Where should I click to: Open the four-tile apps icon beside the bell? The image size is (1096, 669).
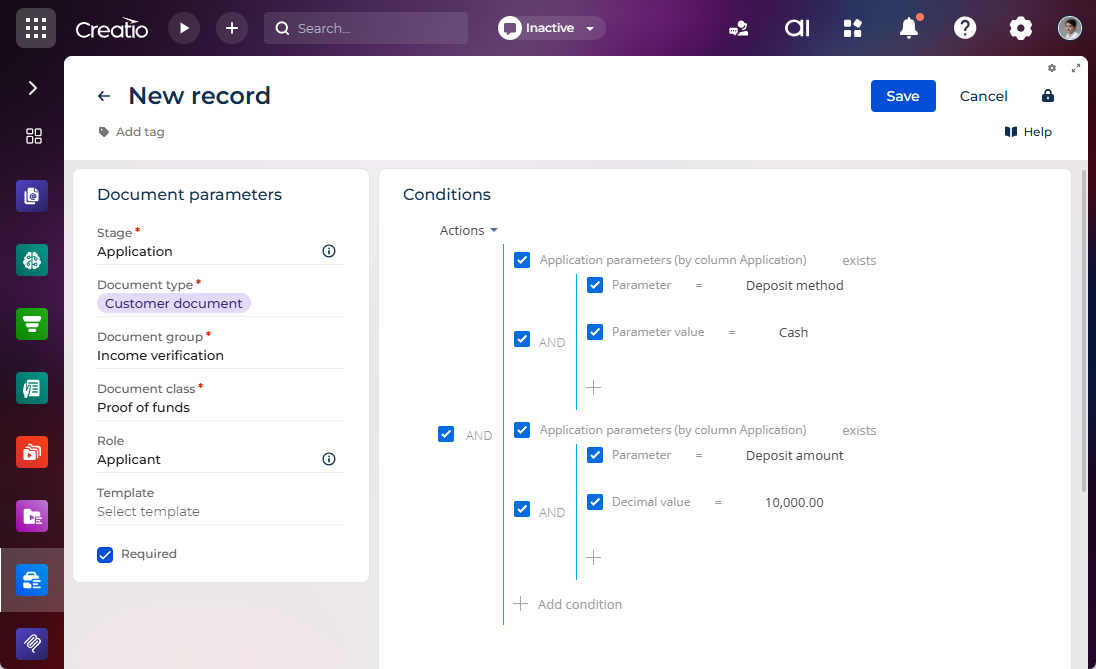coord(853,28)
